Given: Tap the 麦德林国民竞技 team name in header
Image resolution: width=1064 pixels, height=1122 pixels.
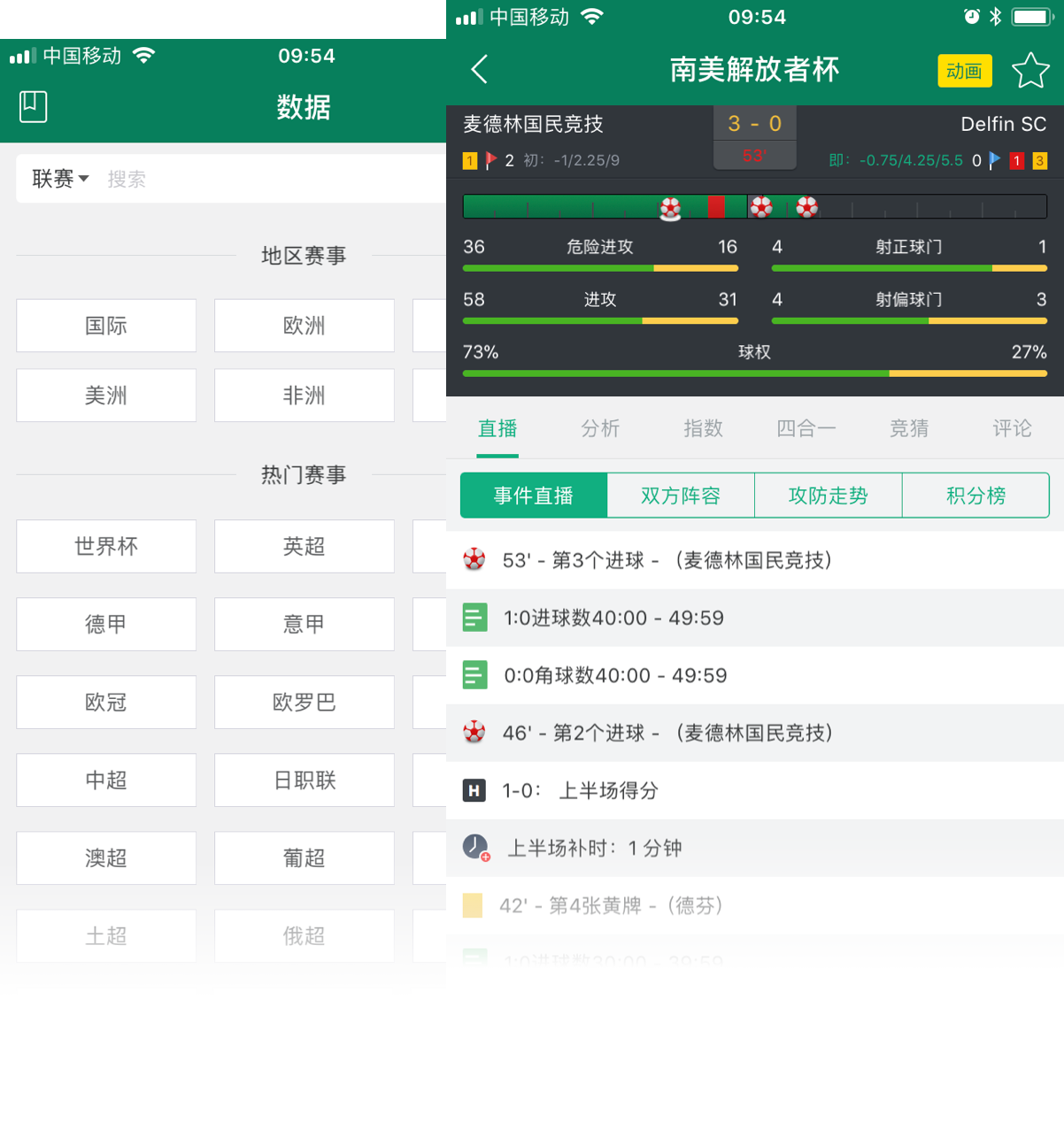Looking at the screenshot, I should click(533, 124).
